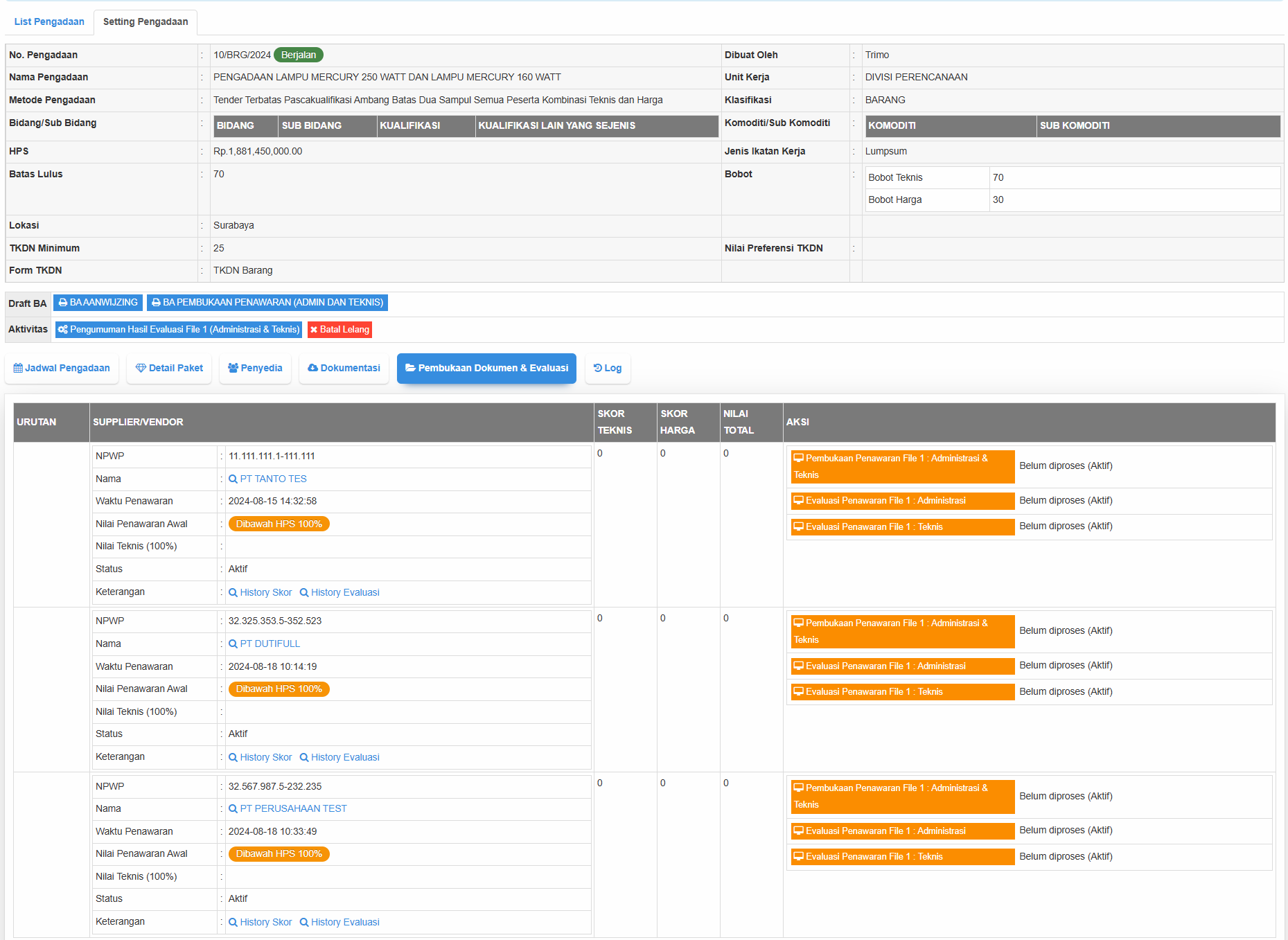Print BA Pembukaan Penawaran draft

(267, 303)
